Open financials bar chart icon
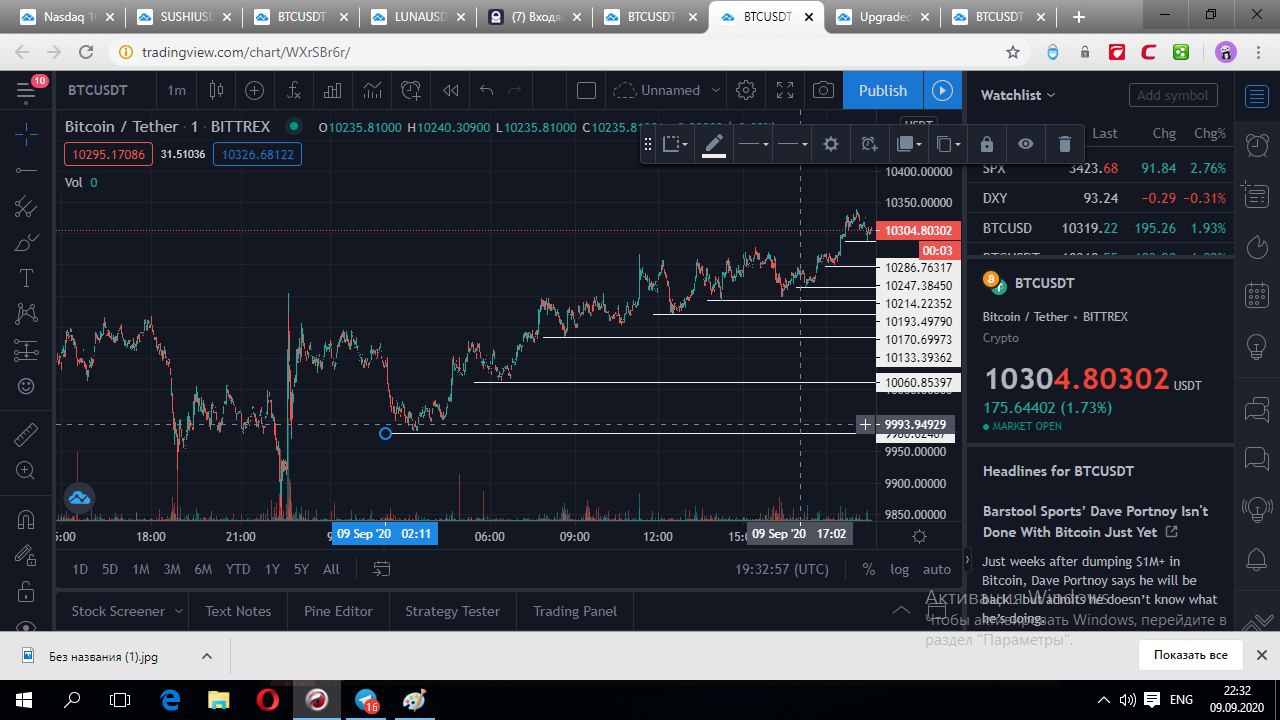The image size is (1280, 720). pos(333,91)
